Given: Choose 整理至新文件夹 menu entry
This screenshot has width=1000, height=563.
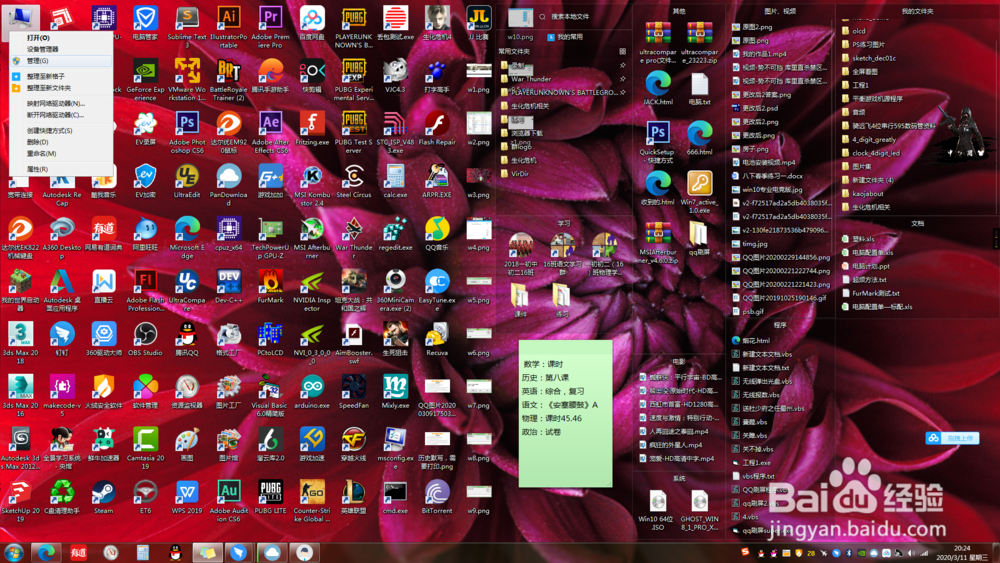Looking at the screenshot, I should [61, 88].
